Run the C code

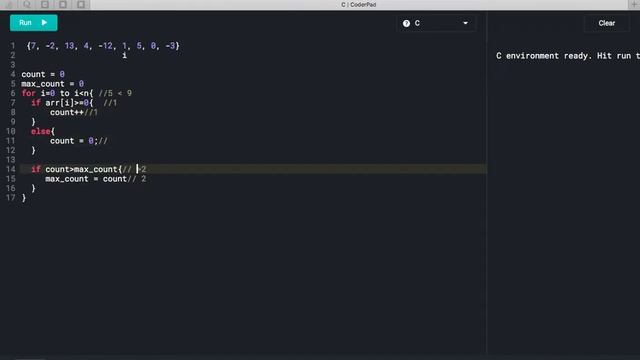tap(33, 23)
